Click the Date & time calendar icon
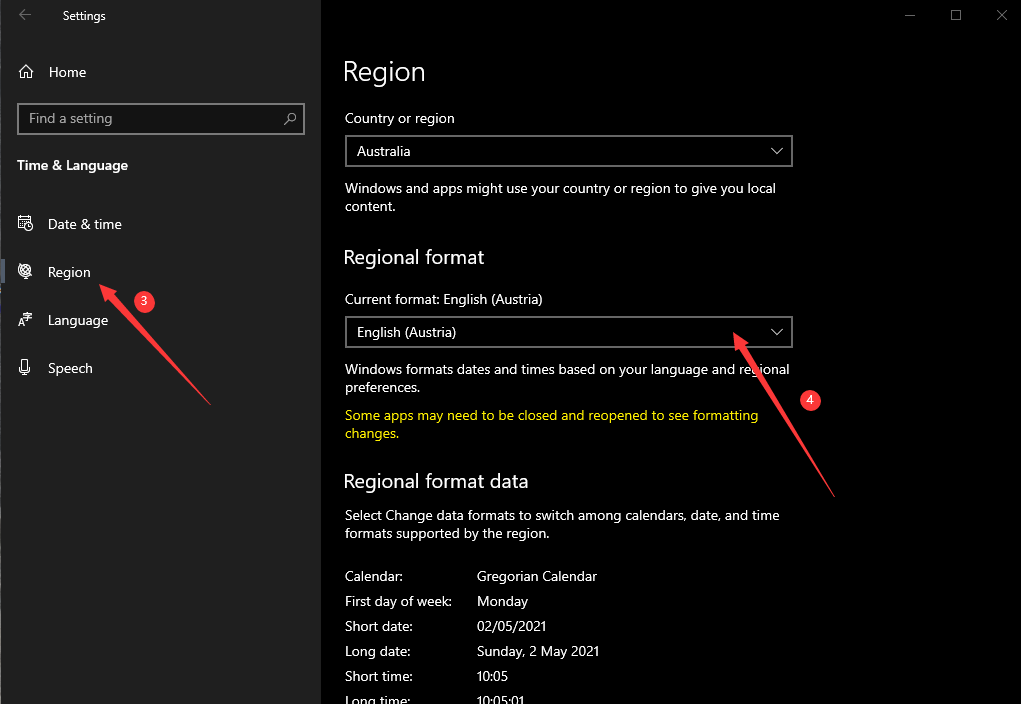 [26, 224]
